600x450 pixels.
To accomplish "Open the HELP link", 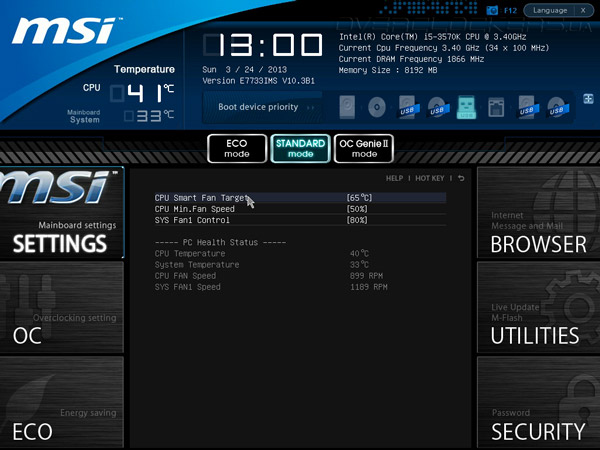I will click(394, 178).
